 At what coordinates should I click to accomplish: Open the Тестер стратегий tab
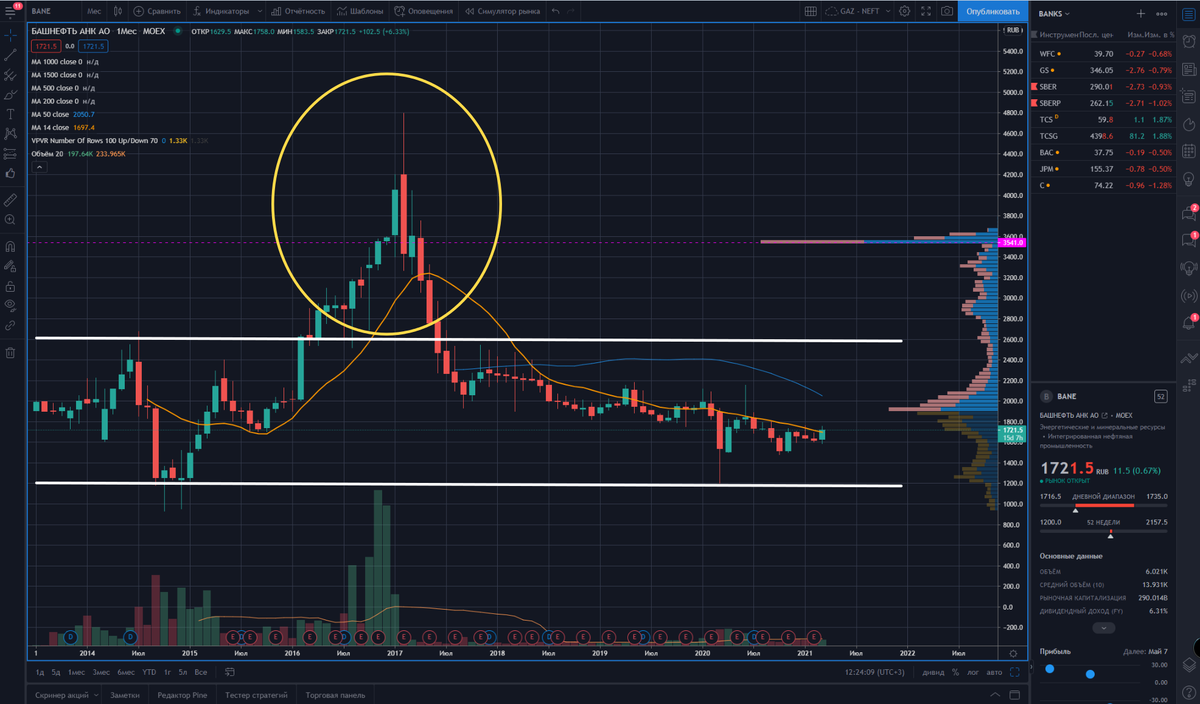tap(255, 694)
